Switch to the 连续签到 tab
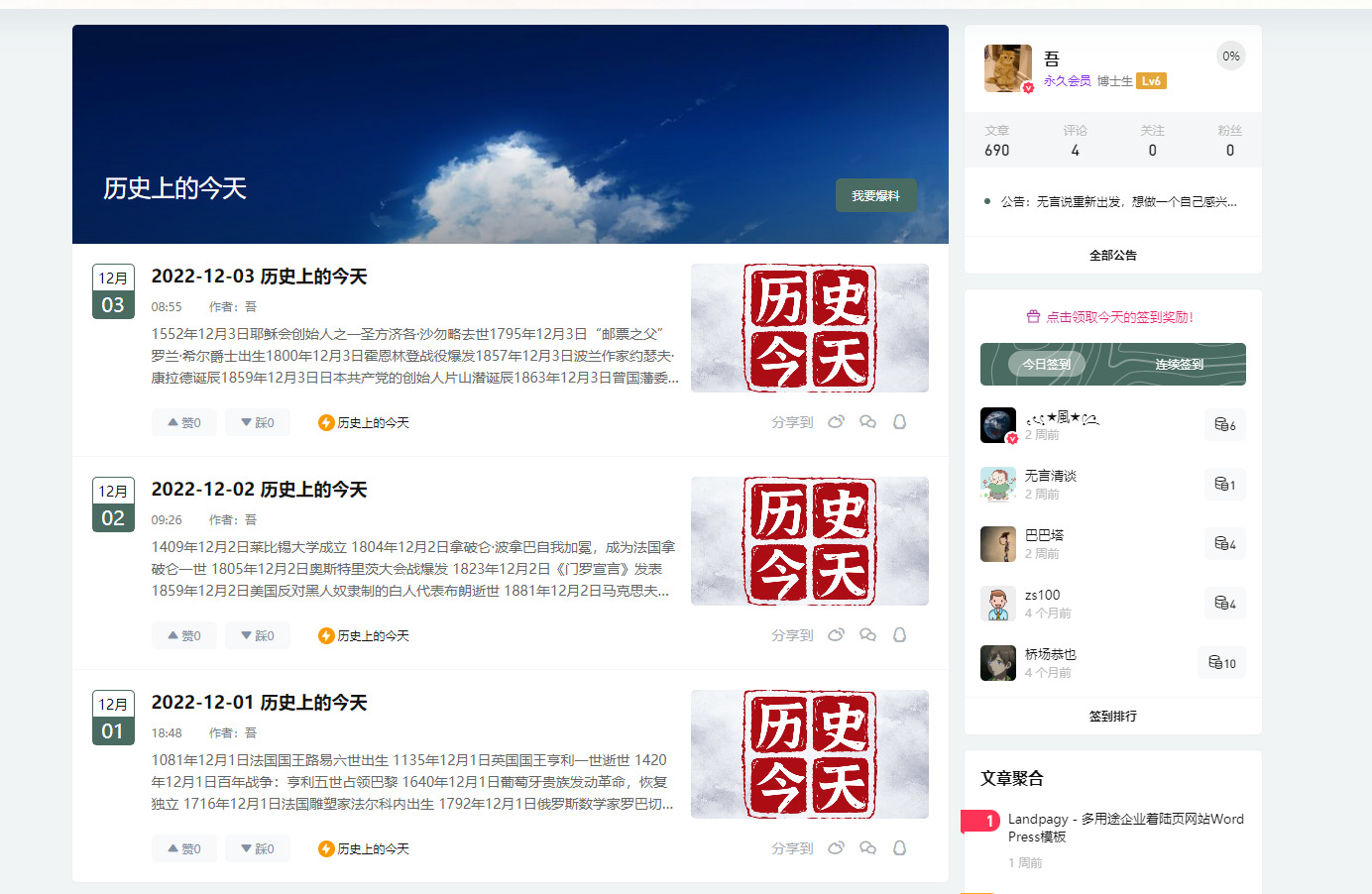 coord(1179,364)
